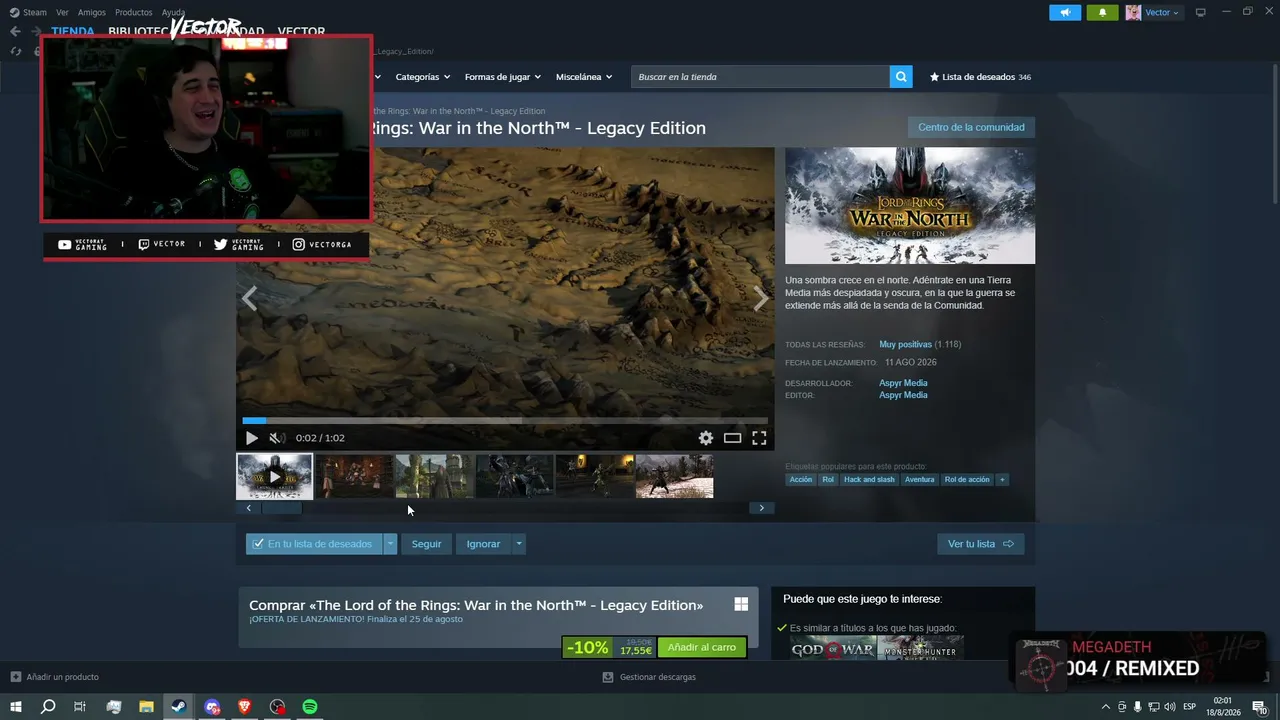Viewport: 1280px width, 720px height.
Task: Switch to Big Picture mode icon
Action: [1201, 12]
